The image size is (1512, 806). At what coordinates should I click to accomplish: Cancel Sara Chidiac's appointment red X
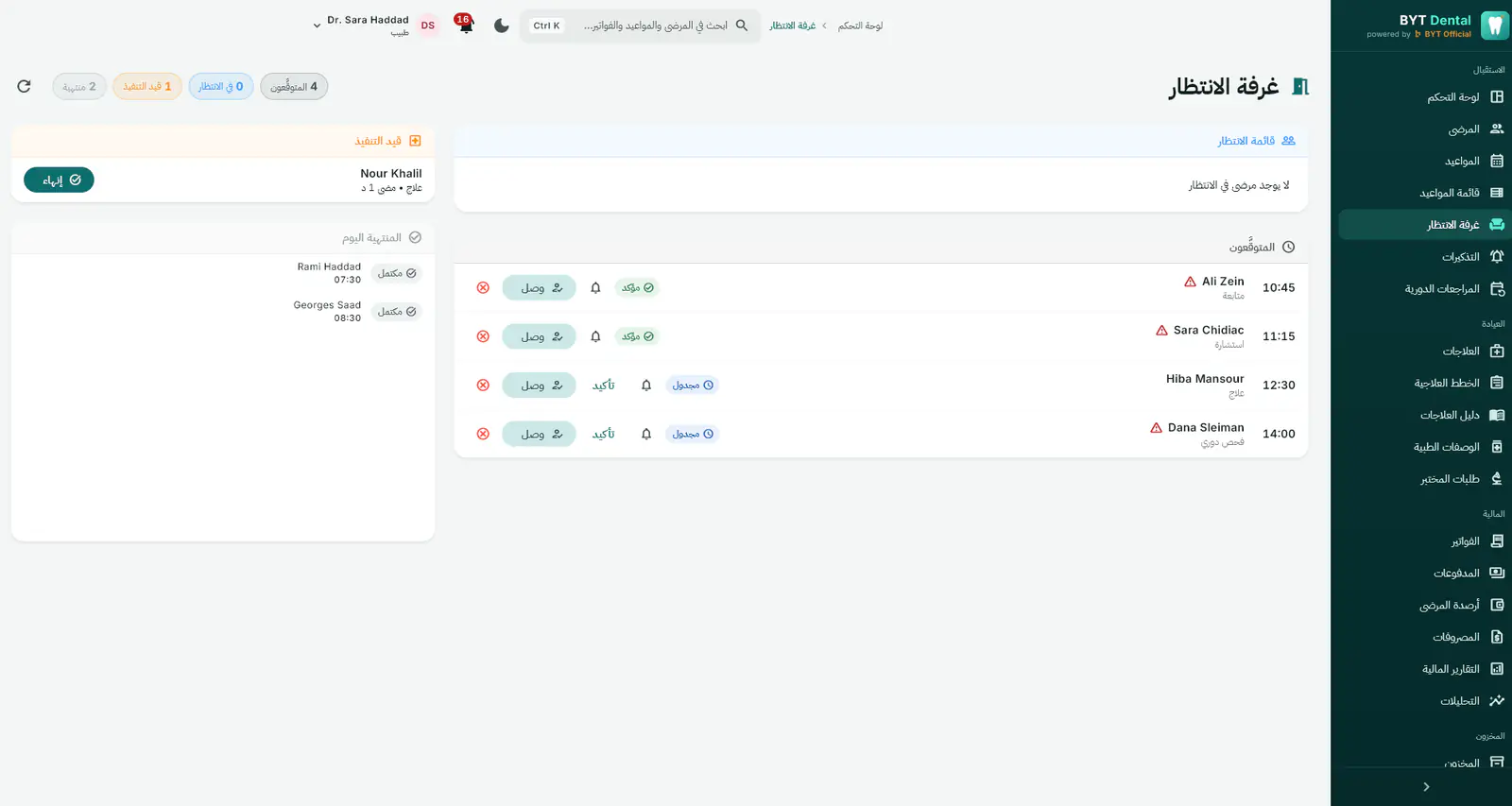coord(483,336)
